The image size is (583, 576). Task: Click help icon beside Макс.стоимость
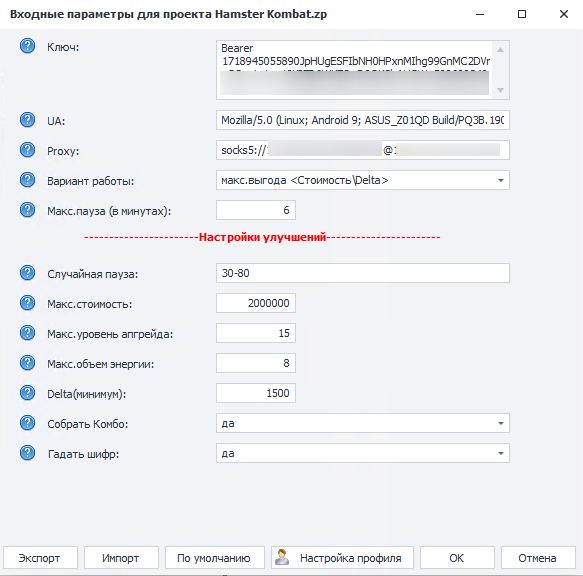pyautogui.click(x=28, y=303)
